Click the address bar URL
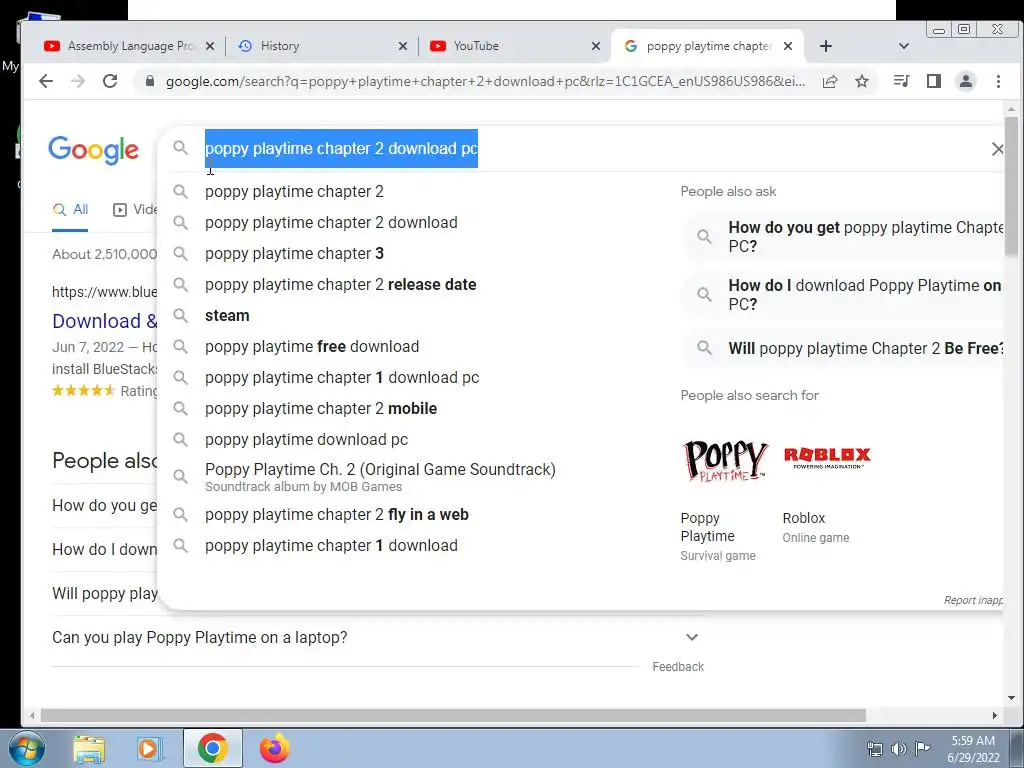 485,81
